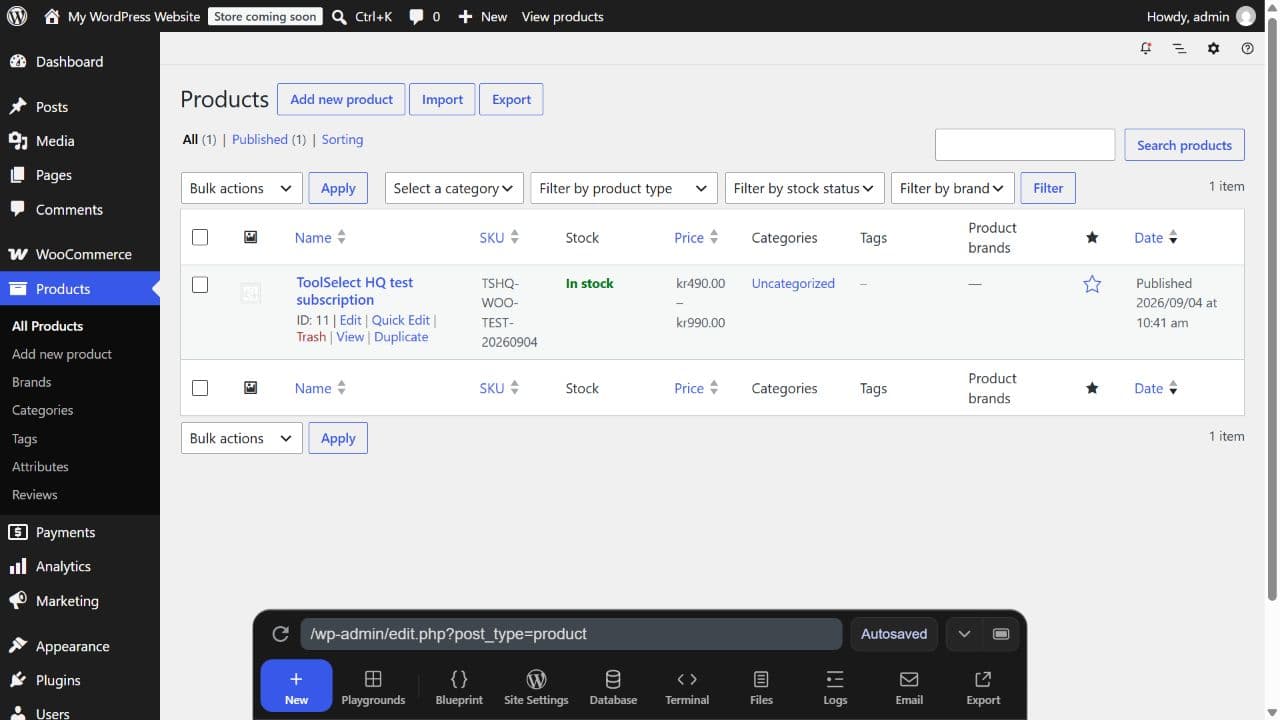1280x720 pixels.
Task: Open the Blueprint braces icon
Action: (x=459, y=687)
